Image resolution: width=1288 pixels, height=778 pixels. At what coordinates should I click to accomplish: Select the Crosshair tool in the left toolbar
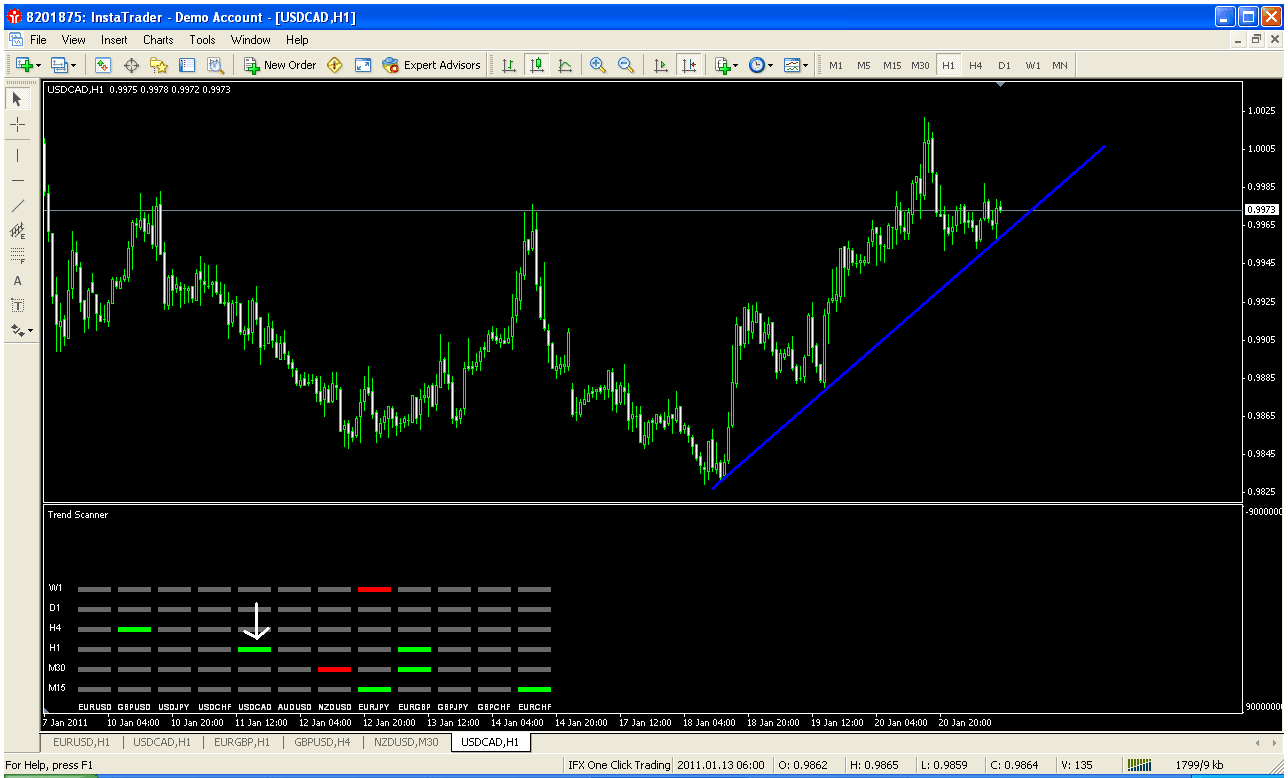17,124
